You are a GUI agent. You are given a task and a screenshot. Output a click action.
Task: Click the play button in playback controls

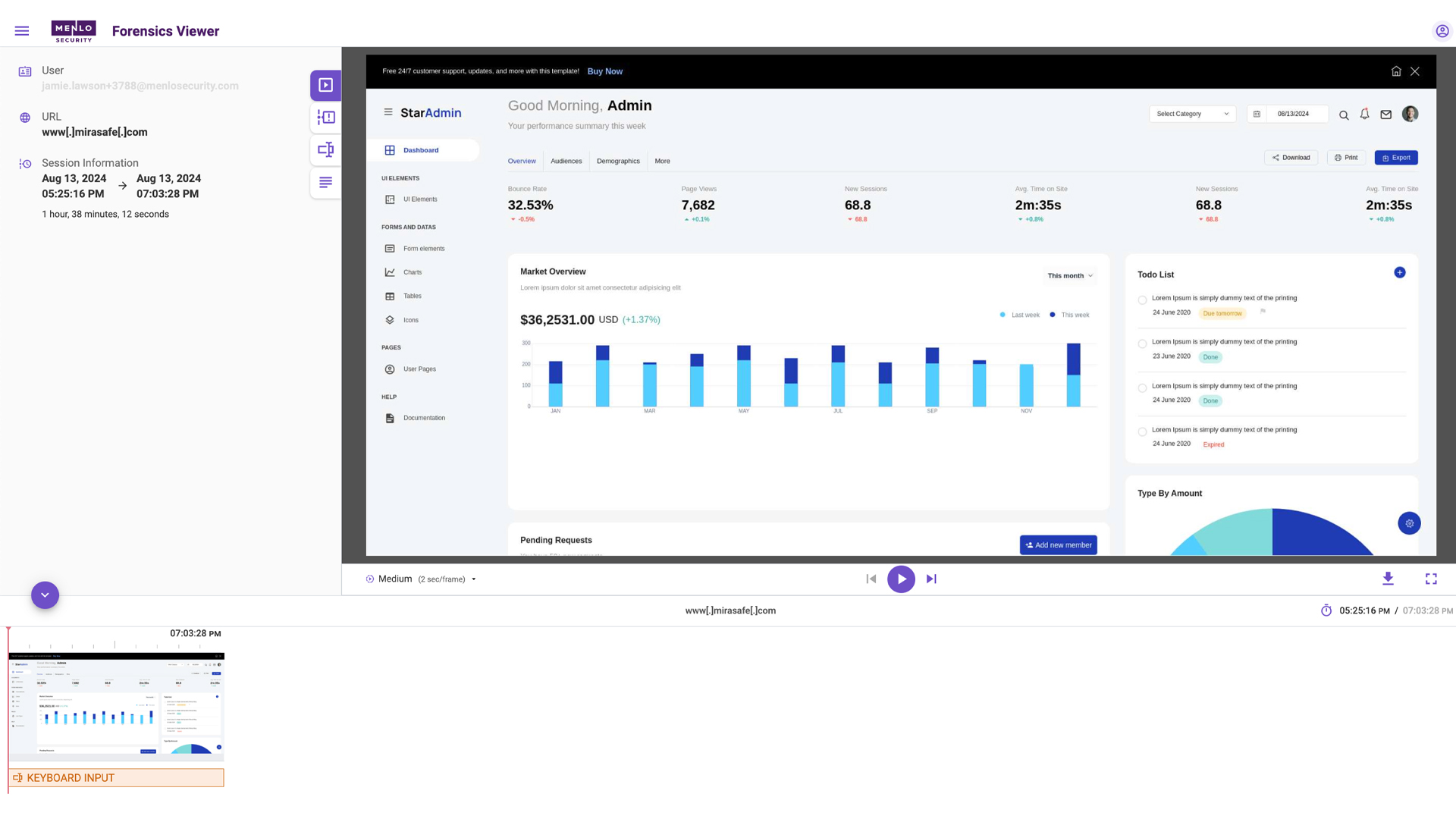[901, 579]
